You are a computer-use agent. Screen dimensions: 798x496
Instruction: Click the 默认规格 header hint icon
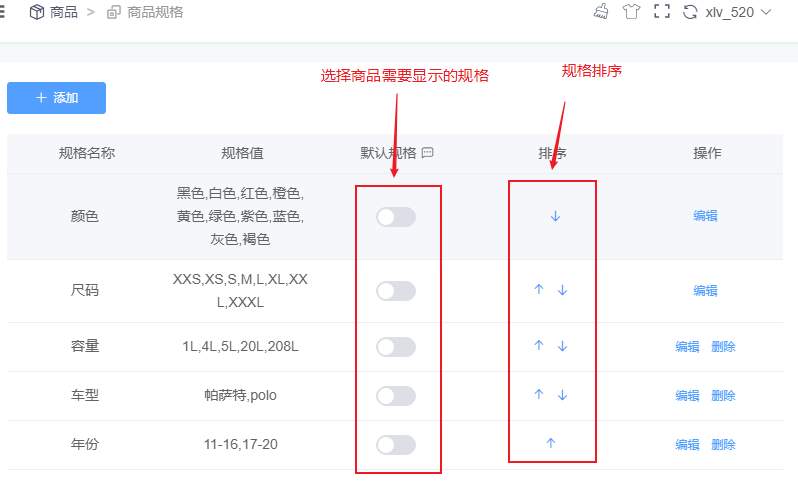coord(428,152)
